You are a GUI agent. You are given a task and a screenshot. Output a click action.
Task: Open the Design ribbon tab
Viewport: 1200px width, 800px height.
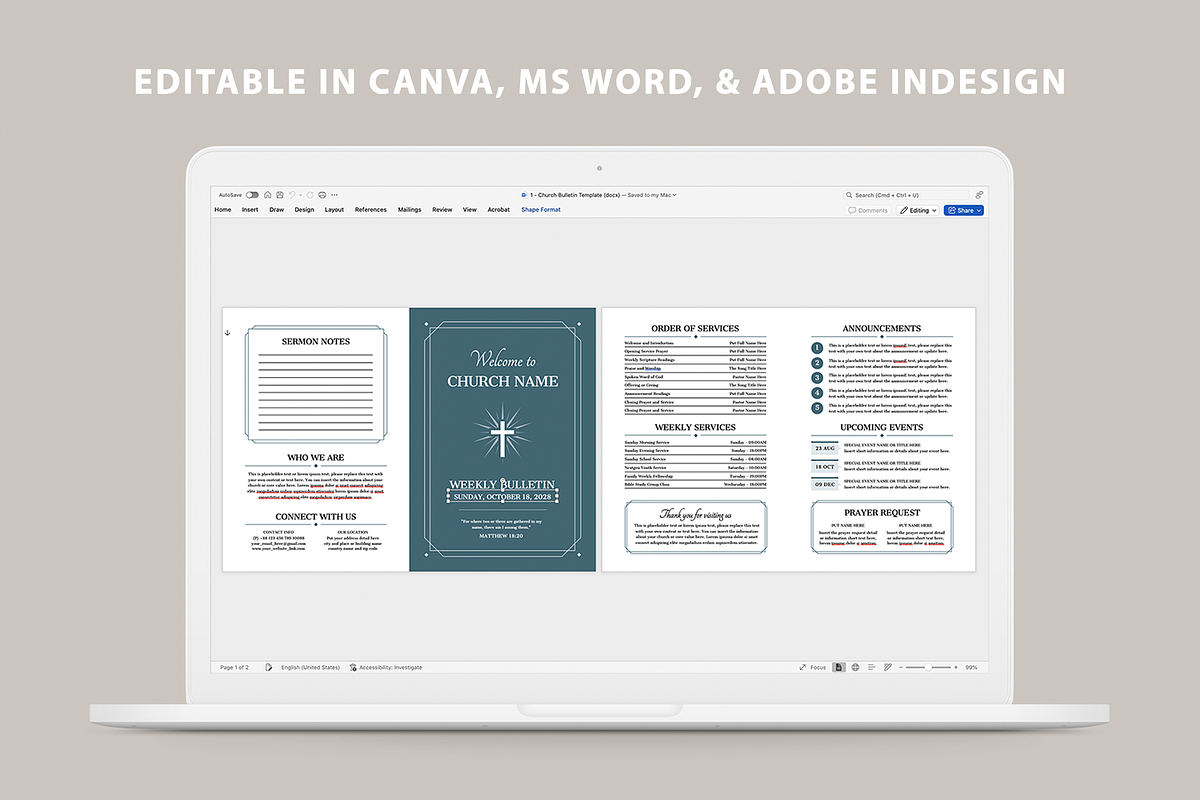(304, 210)
